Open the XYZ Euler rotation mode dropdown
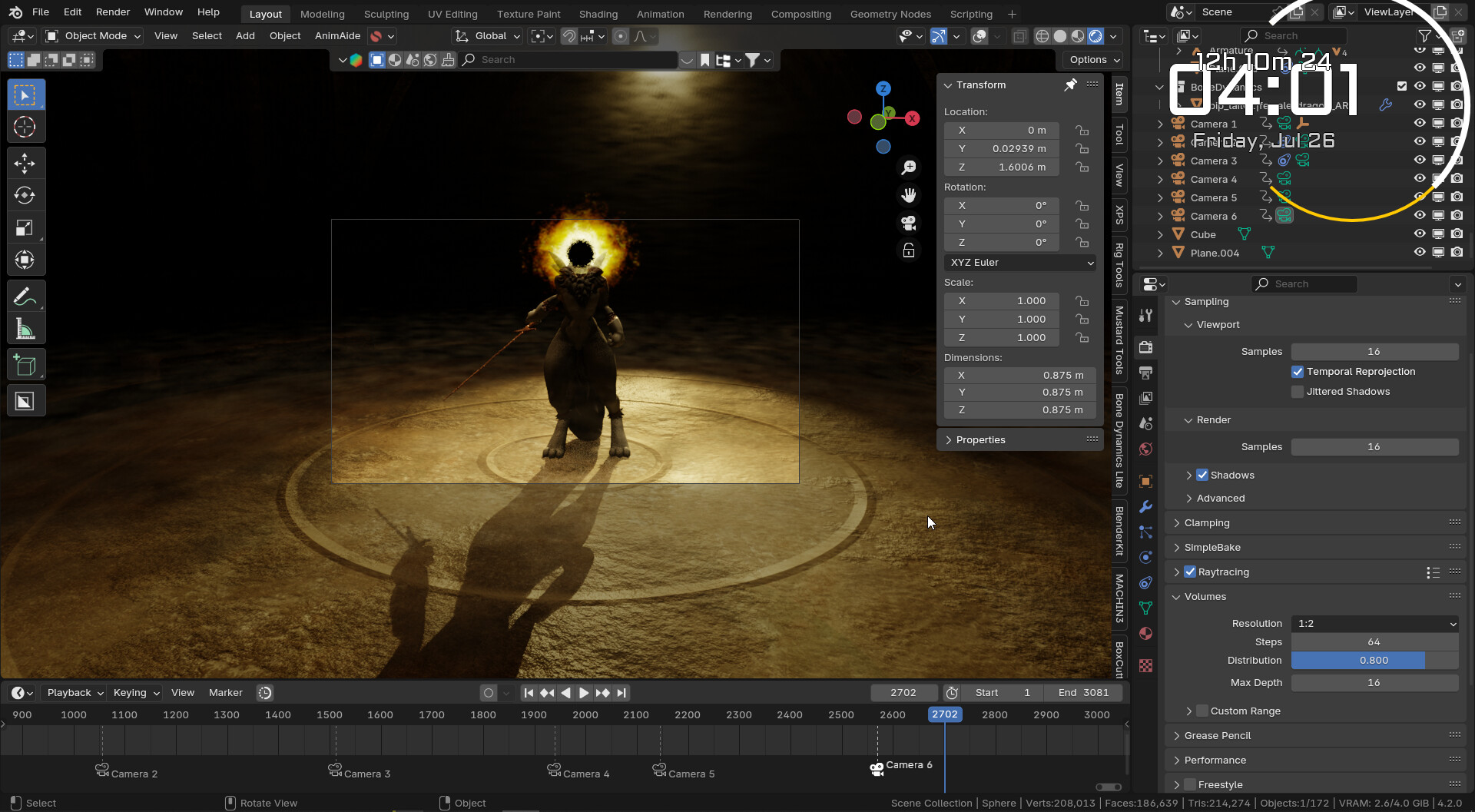The height and width of the screenshot is (812, 1475). click(x=1020, y=263)
